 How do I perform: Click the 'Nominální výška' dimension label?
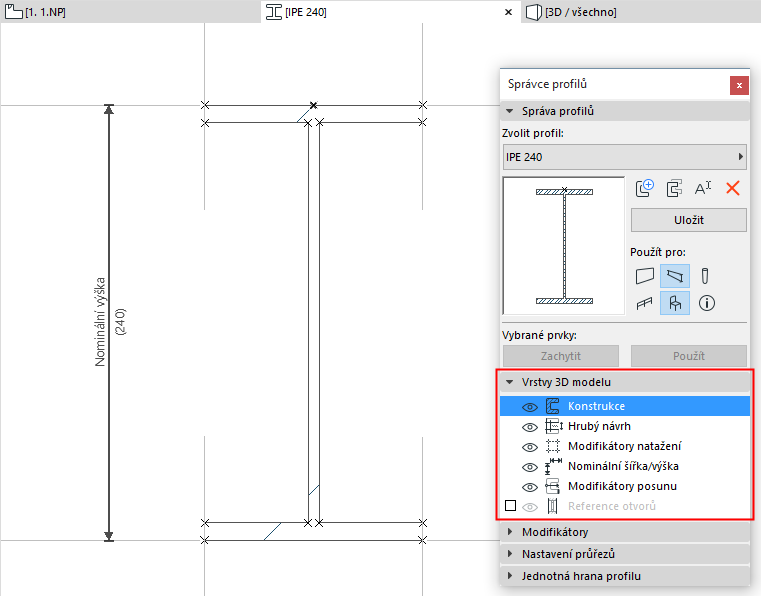(x=100, y=322)
